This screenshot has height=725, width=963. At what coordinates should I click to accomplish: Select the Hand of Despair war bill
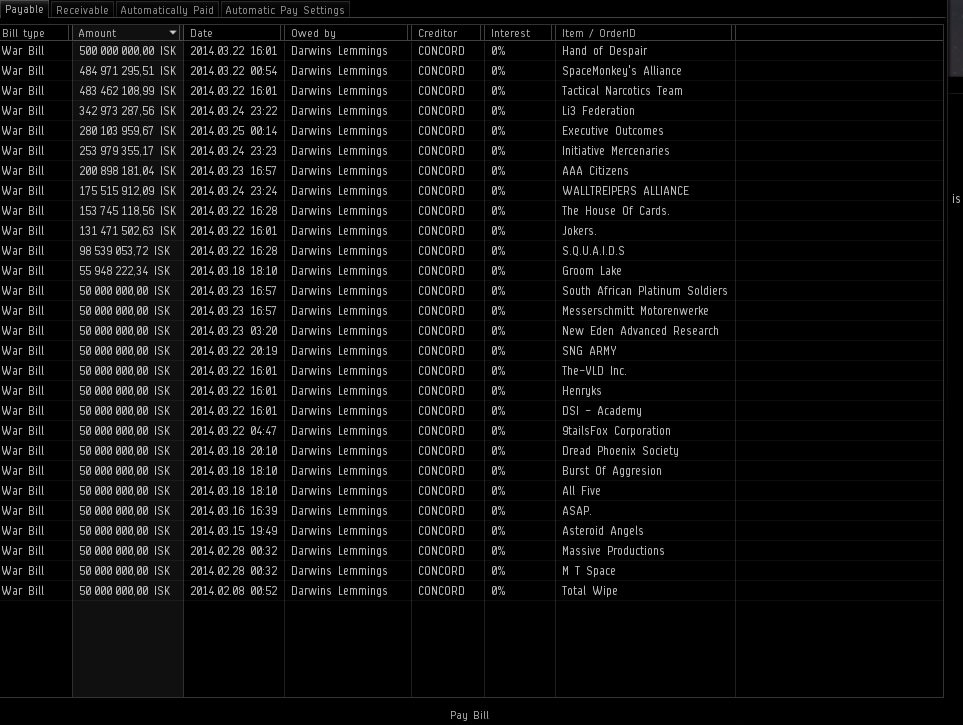point(472,51)
